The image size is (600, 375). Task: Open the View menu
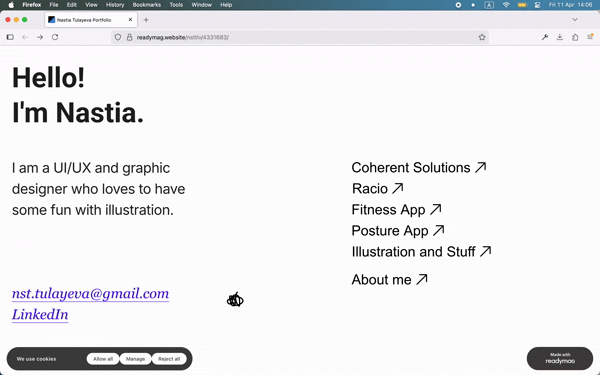[x=91, y=5]
